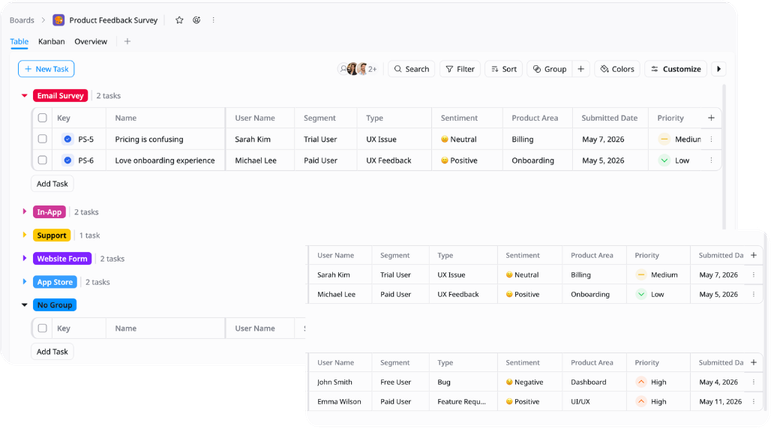Expand the Website Form group
771x429 pixels.
pos(24,258)
